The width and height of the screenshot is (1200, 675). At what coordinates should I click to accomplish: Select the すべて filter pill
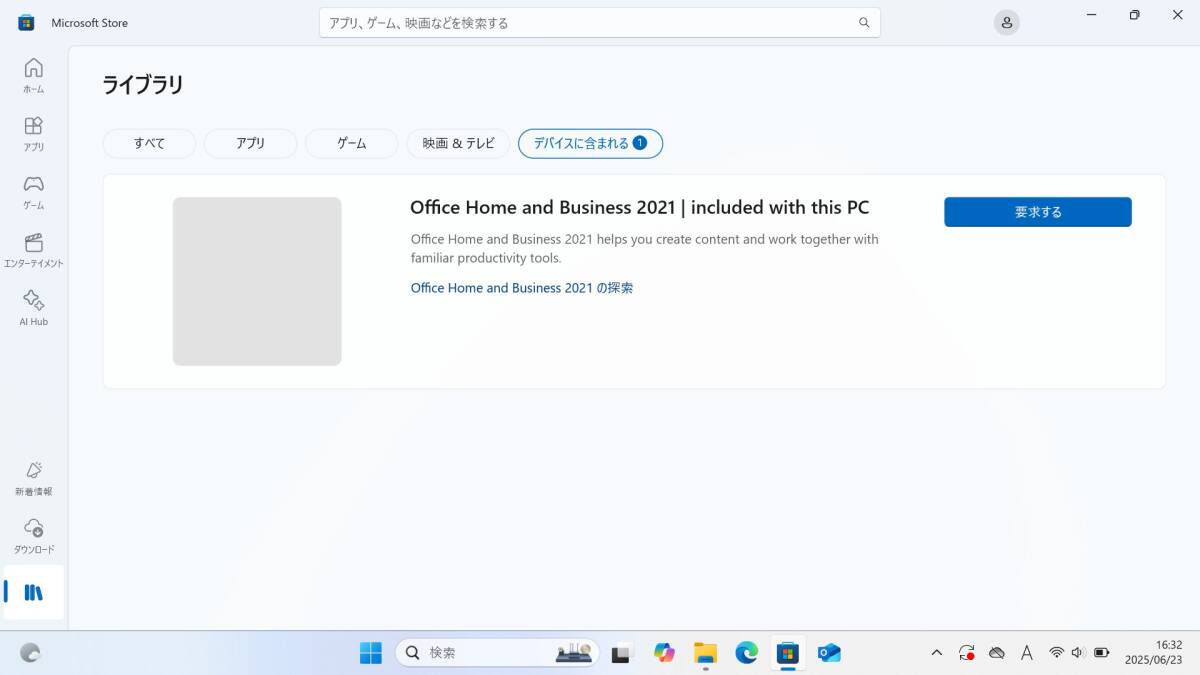(x=148, y=143)
